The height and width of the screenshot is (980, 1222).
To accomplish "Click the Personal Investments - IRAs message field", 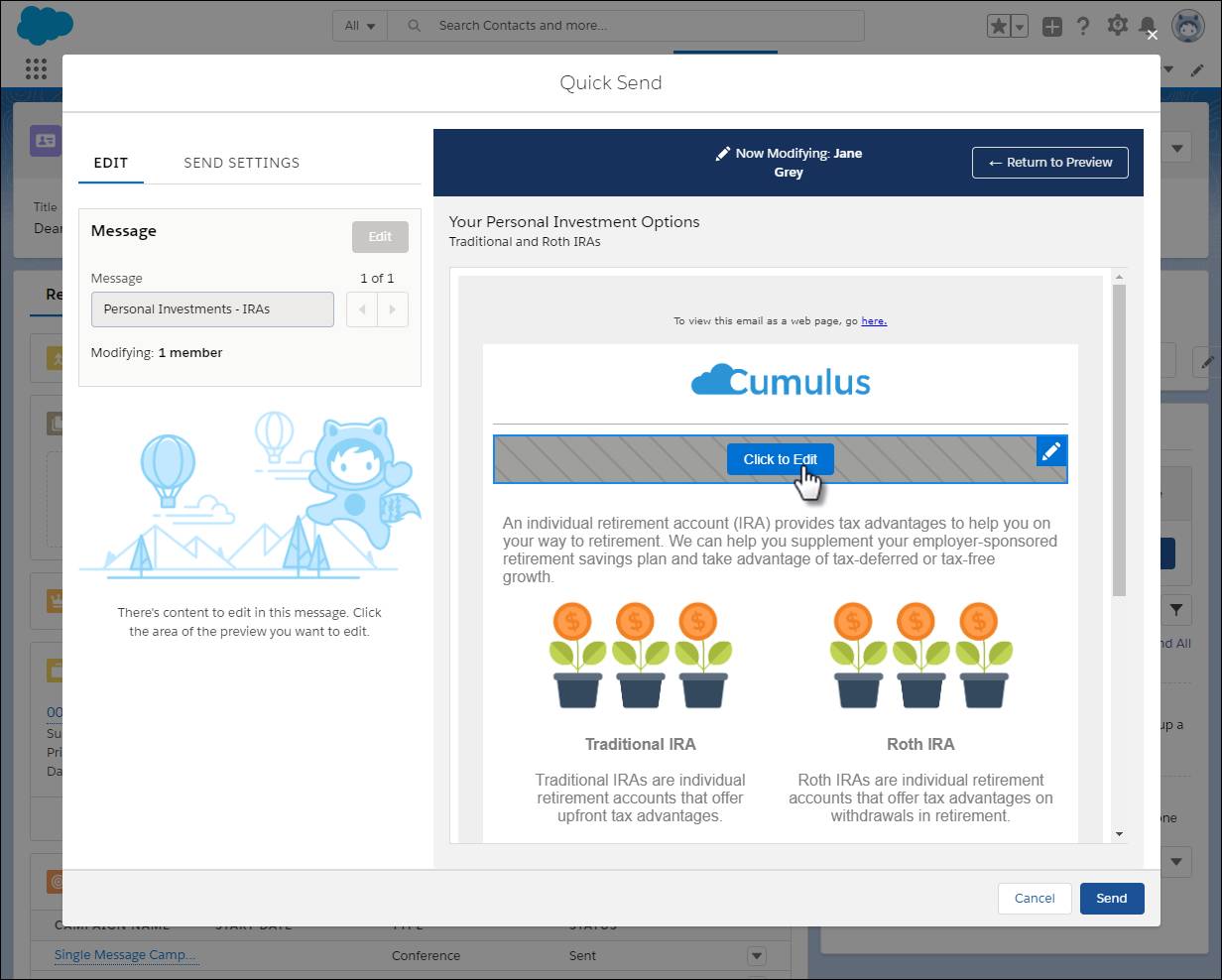I will point(212,309).
